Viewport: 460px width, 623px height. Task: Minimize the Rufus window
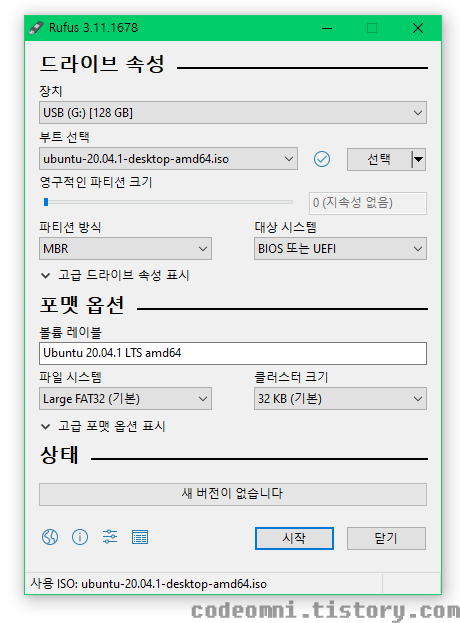[x=327, y=28]
